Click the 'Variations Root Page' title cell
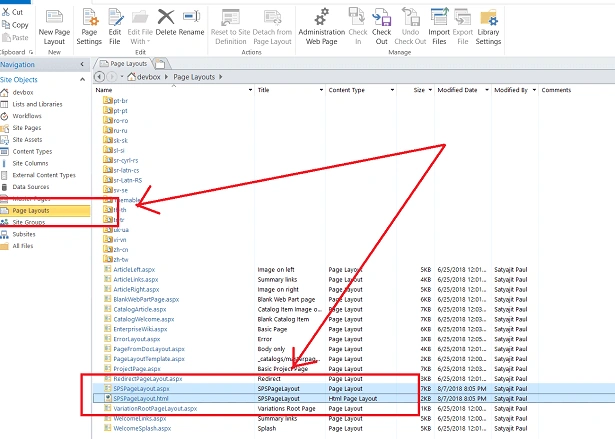The height and width of the screenshot is (439, 615). point(287,409)
